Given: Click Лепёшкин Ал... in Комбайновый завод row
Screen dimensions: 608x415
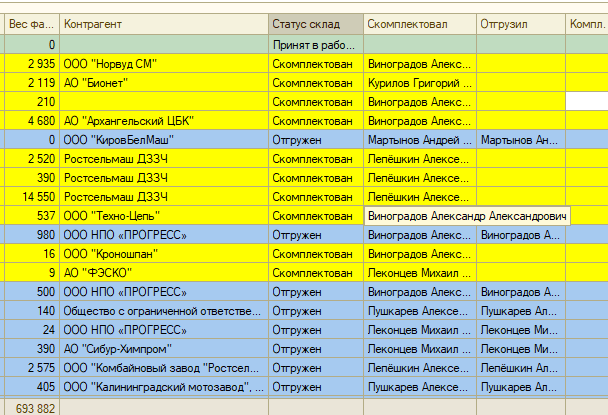Looking at the screenshot, I should [521, 368].
